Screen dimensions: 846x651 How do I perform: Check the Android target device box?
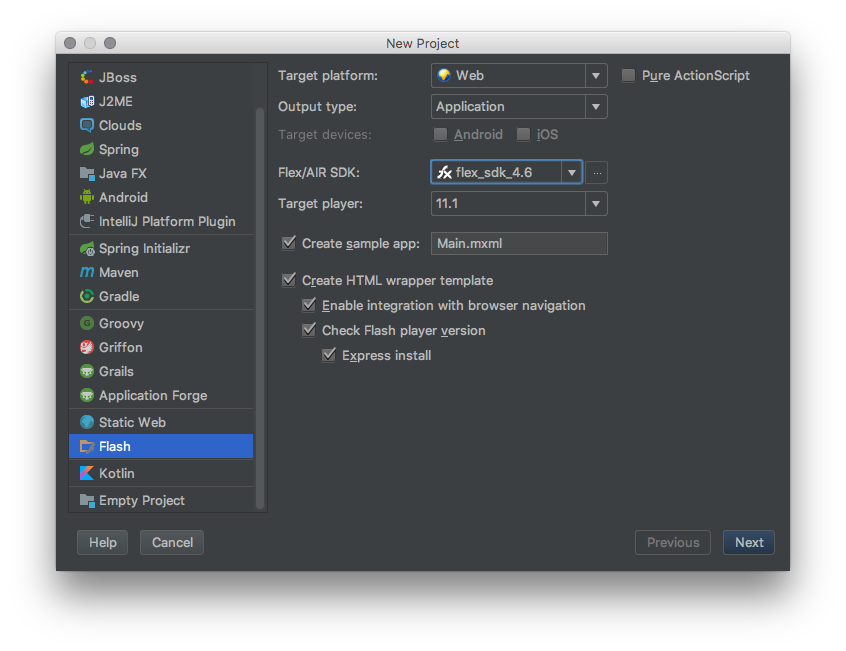tap(440, 134)
